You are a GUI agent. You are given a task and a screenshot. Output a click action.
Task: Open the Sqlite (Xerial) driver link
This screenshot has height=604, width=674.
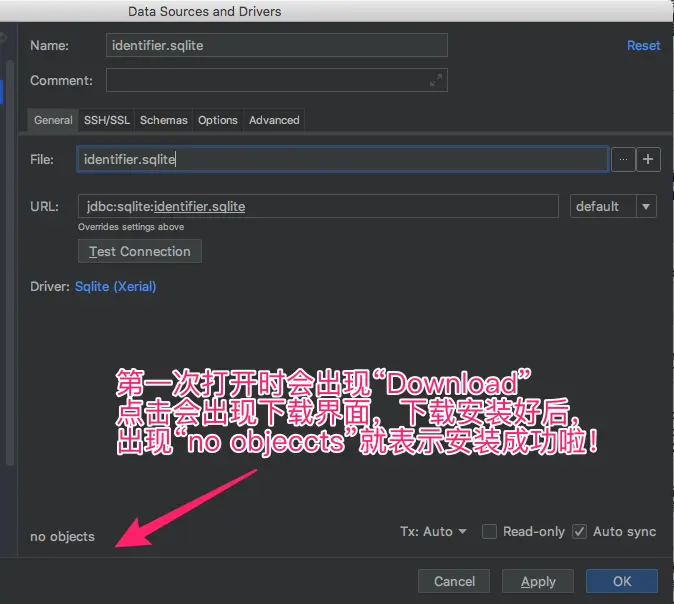(116, 286)
